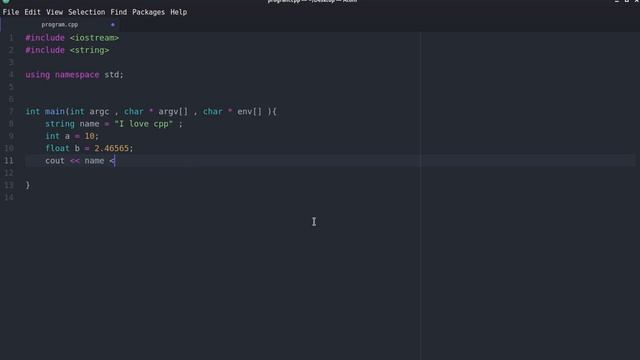The image size is (640, 360).
Task: Click the text <iostream> on line 1
Action: point(94,38)
